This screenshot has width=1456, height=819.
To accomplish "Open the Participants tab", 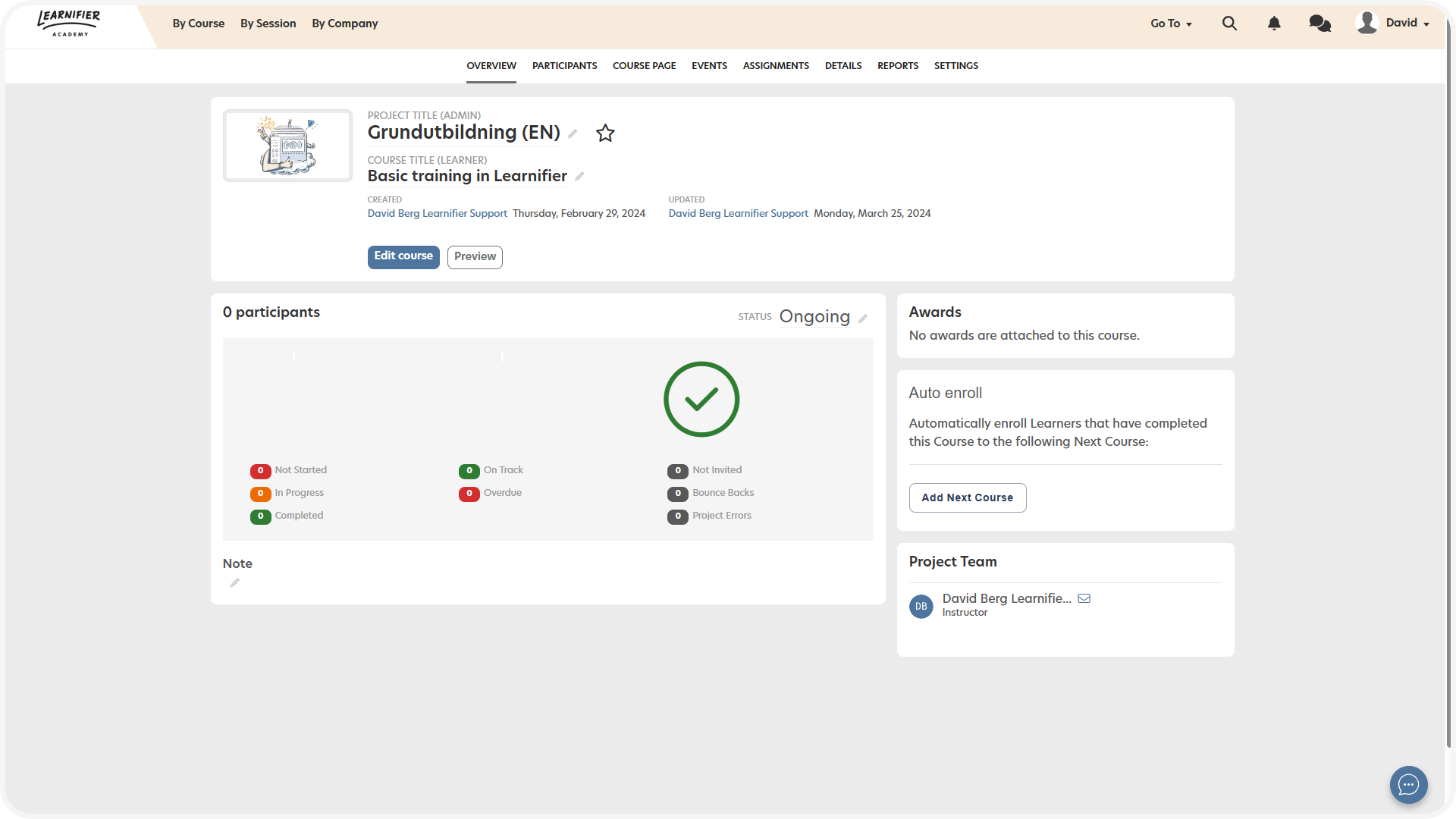I will [564, 66].
